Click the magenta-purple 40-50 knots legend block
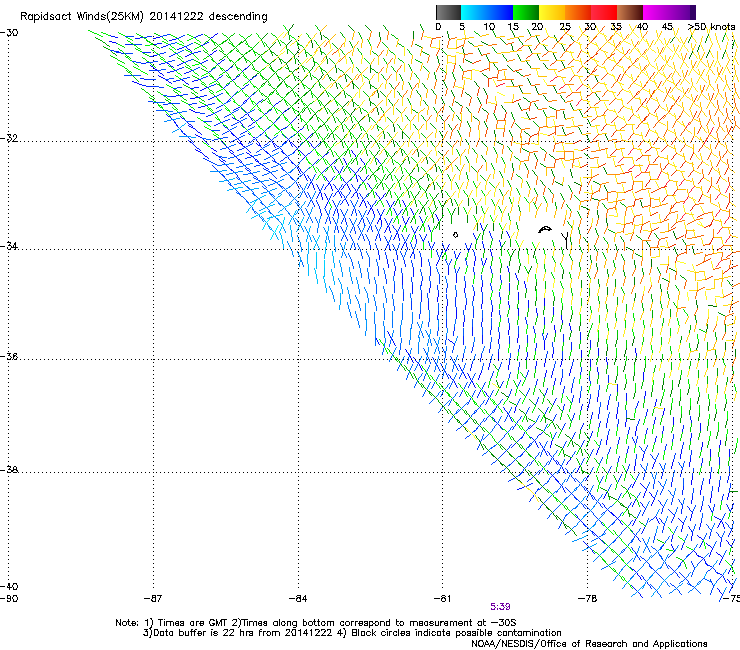The image size is (740, 650). [x=669, y=12]
